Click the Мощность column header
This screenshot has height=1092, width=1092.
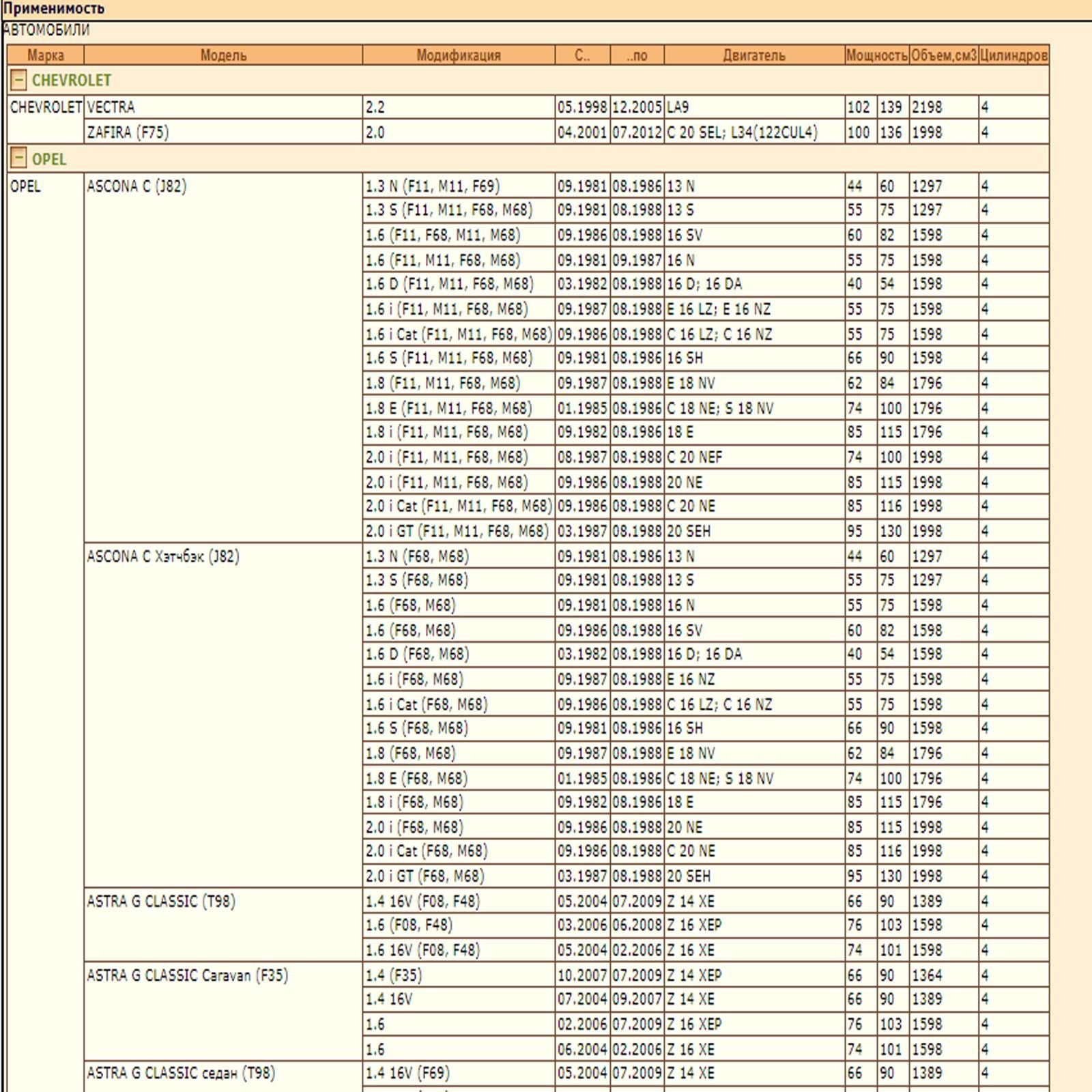877,55
